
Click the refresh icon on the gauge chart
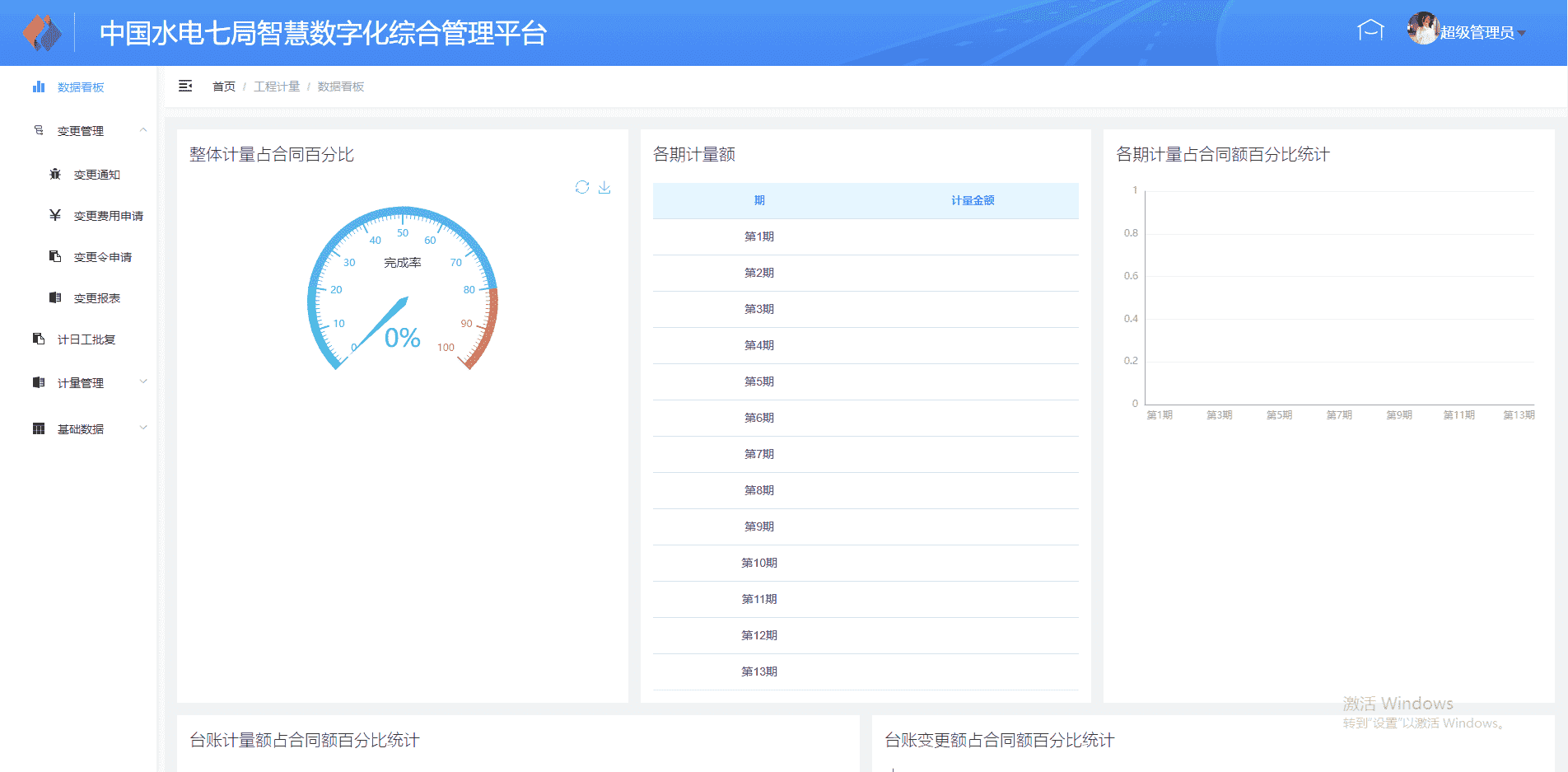click(582, 188)
